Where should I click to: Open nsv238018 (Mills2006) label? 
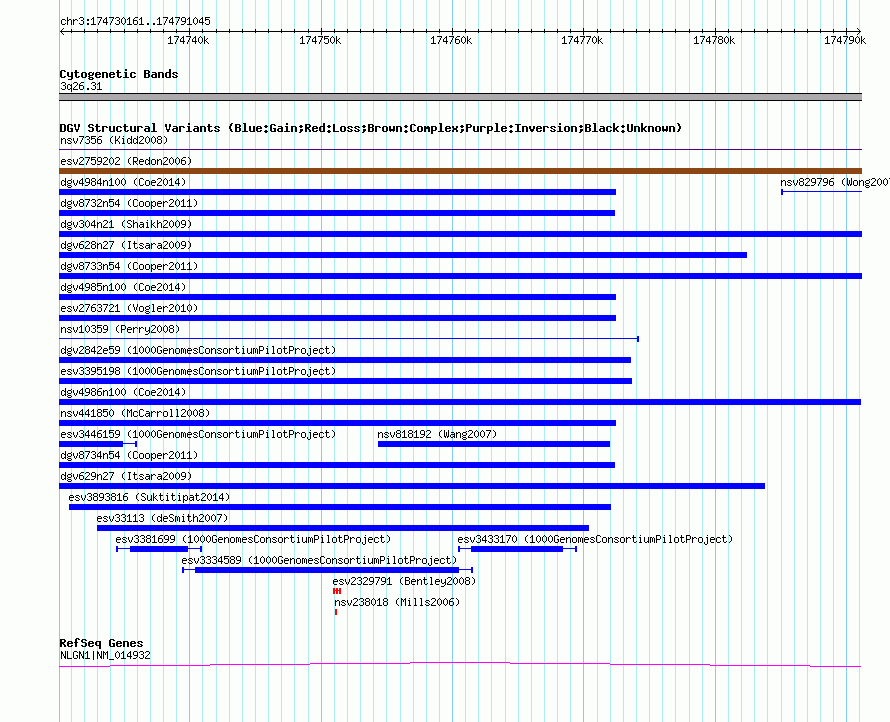[x=397, y=602]
